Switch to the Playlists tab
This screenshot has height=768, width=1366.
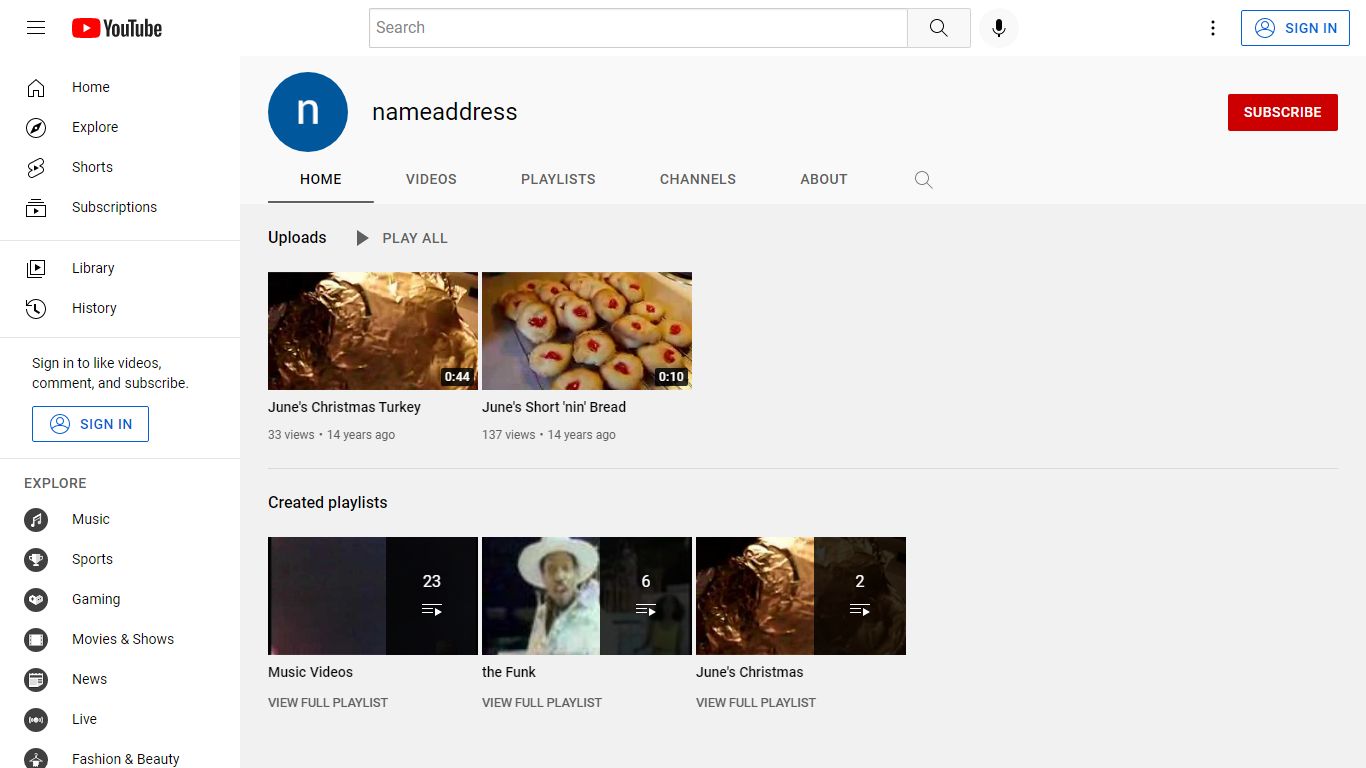[x=558, y=180]
